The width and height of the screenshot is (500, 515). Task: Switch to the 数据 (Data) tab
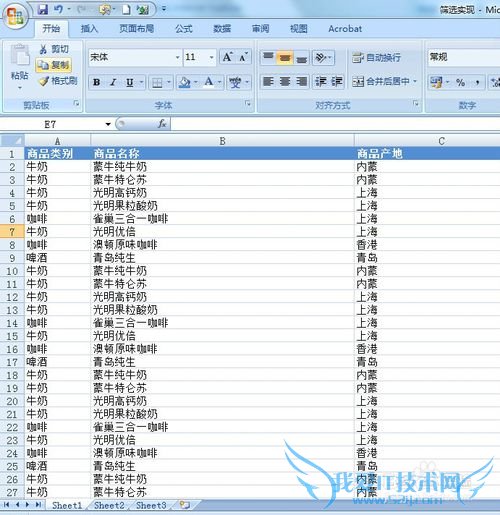click(x=222, y=29)
